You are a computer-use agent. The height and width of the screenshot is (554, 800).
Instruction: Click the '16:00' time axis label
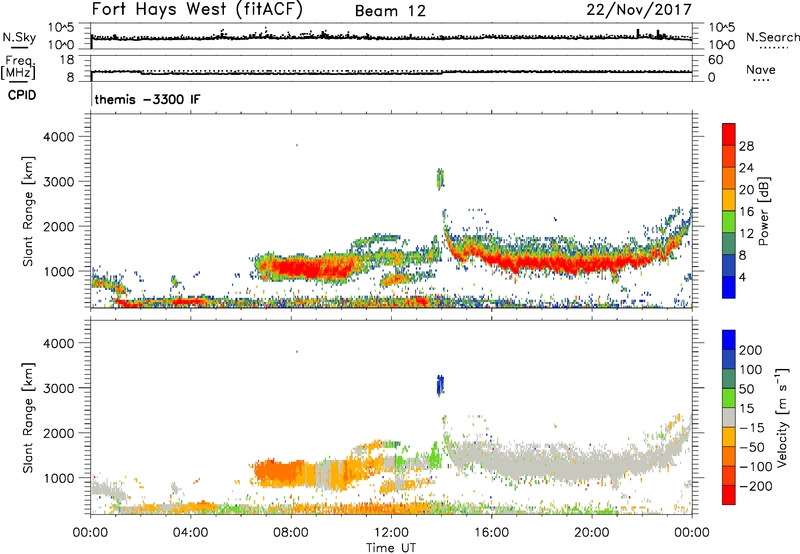[x=491, y=533]
